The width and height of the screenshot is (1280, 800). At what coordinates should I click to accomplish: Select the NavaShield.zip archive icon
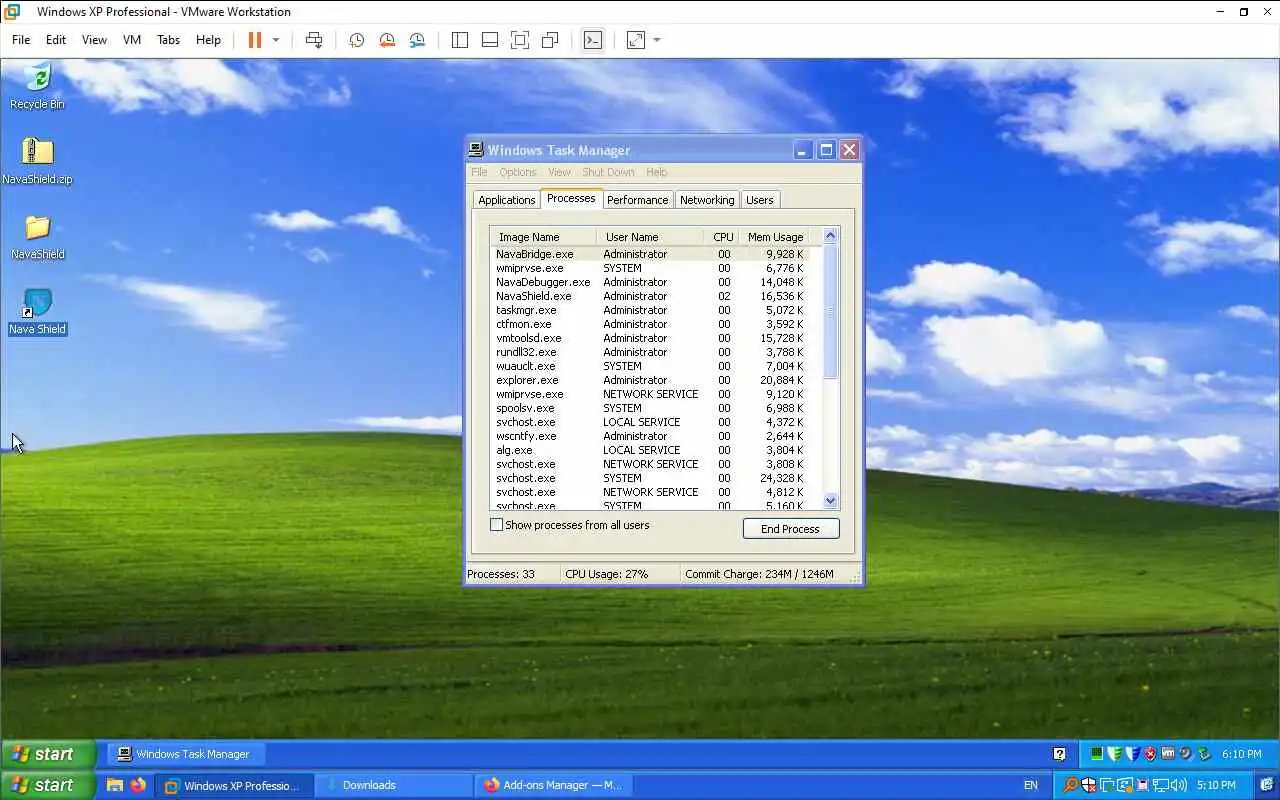[x=37, y=160]
